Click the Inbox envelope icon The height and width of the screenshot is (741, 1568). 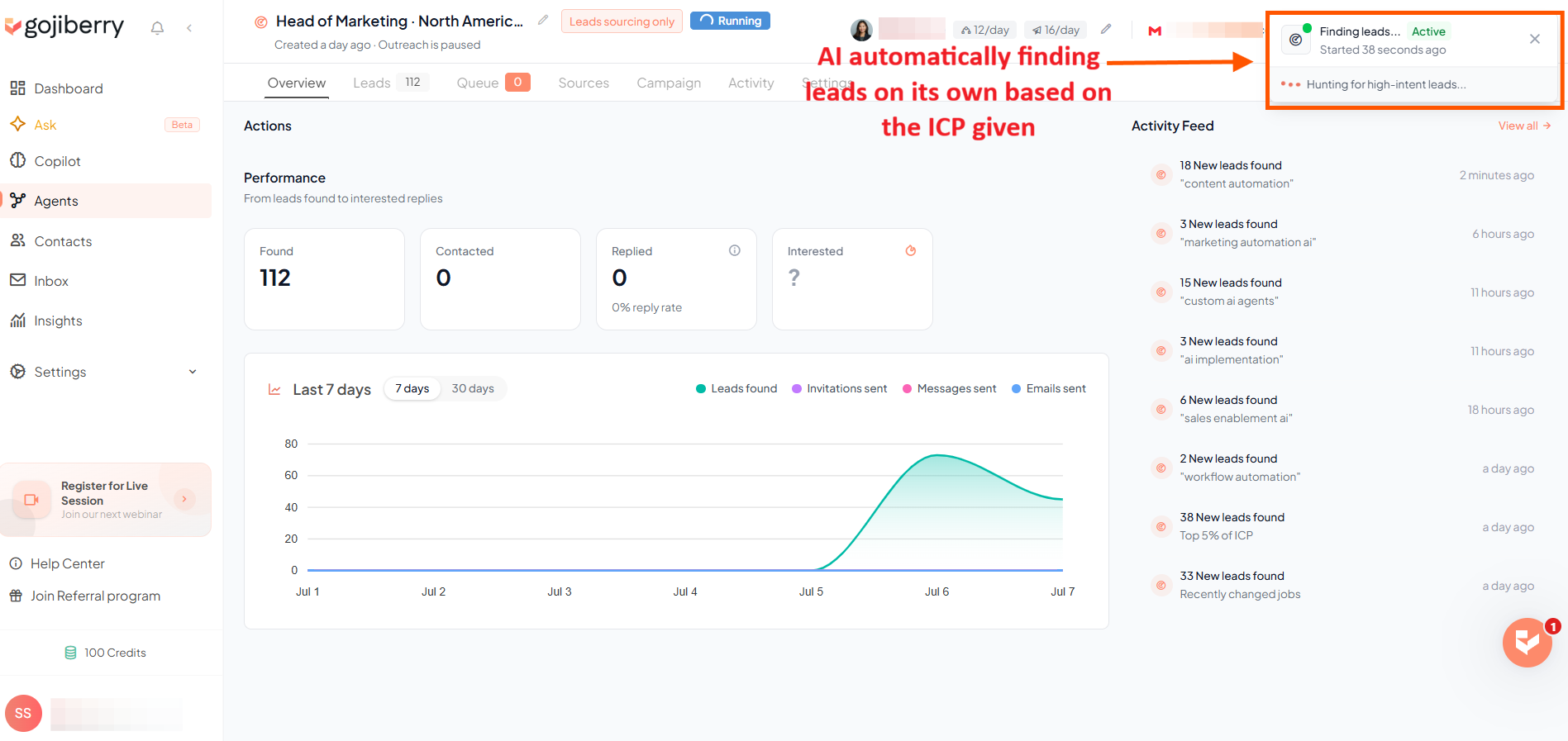[x=17, y=280]
